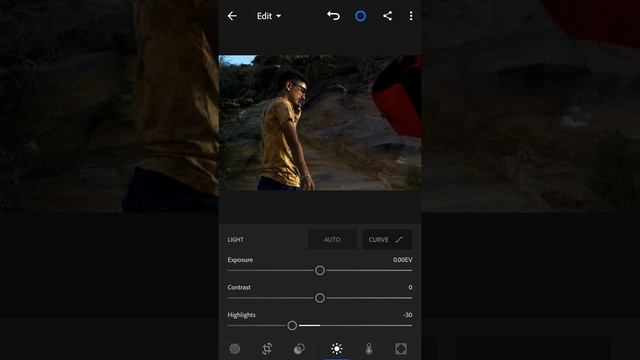Viewport: 640px width, 360px height.
Task: Select the Light sun icon tab
Action: pyautogui.click(x=337, y=349)
